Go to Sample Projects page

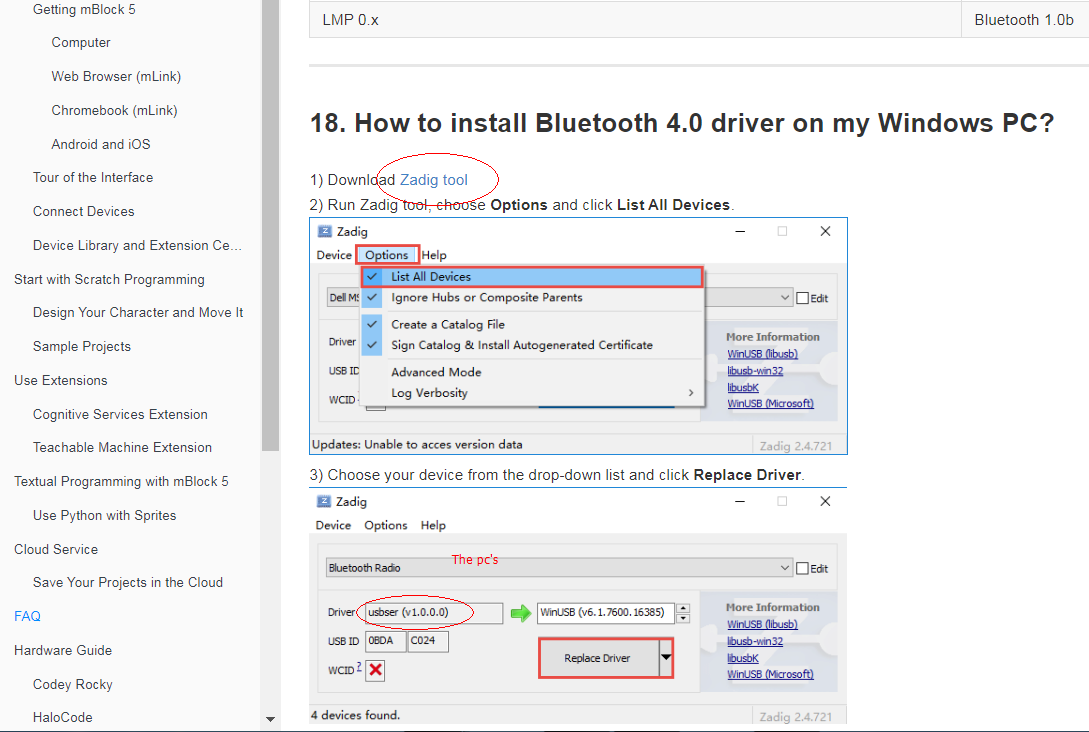(x=81, y=347)
